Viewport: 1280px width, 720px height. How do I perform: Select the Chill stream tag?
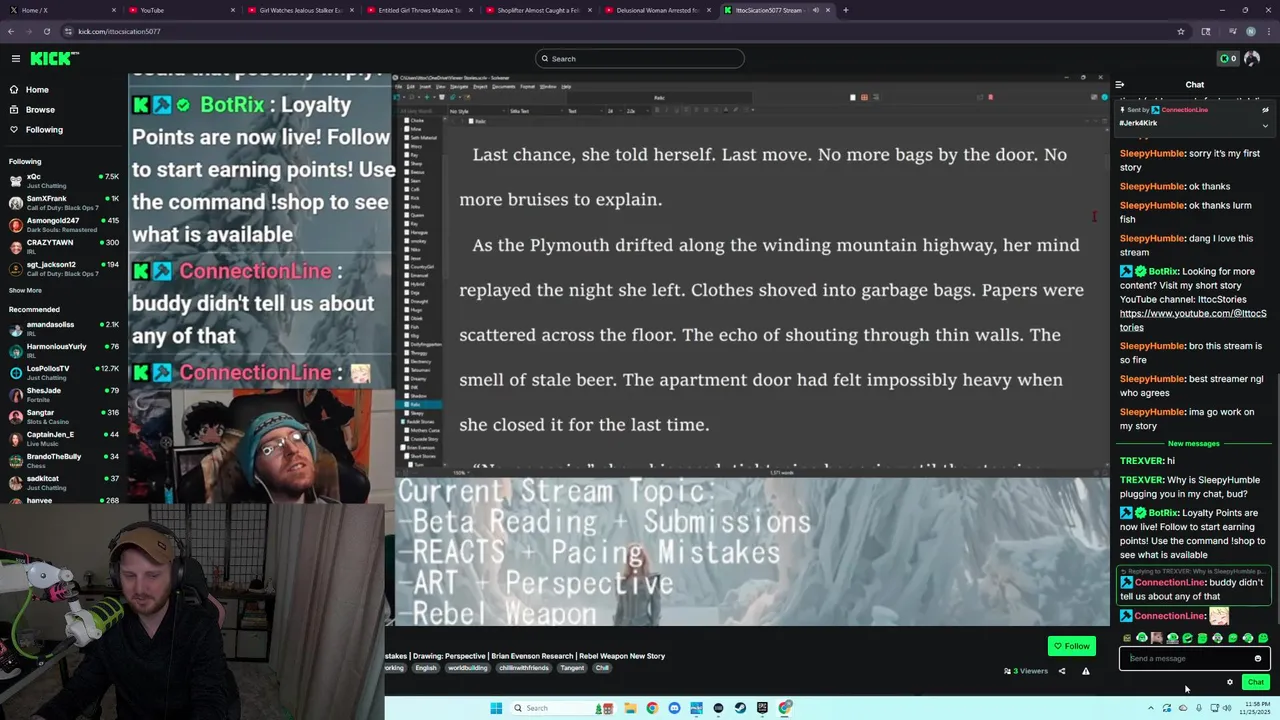point(602,668)
